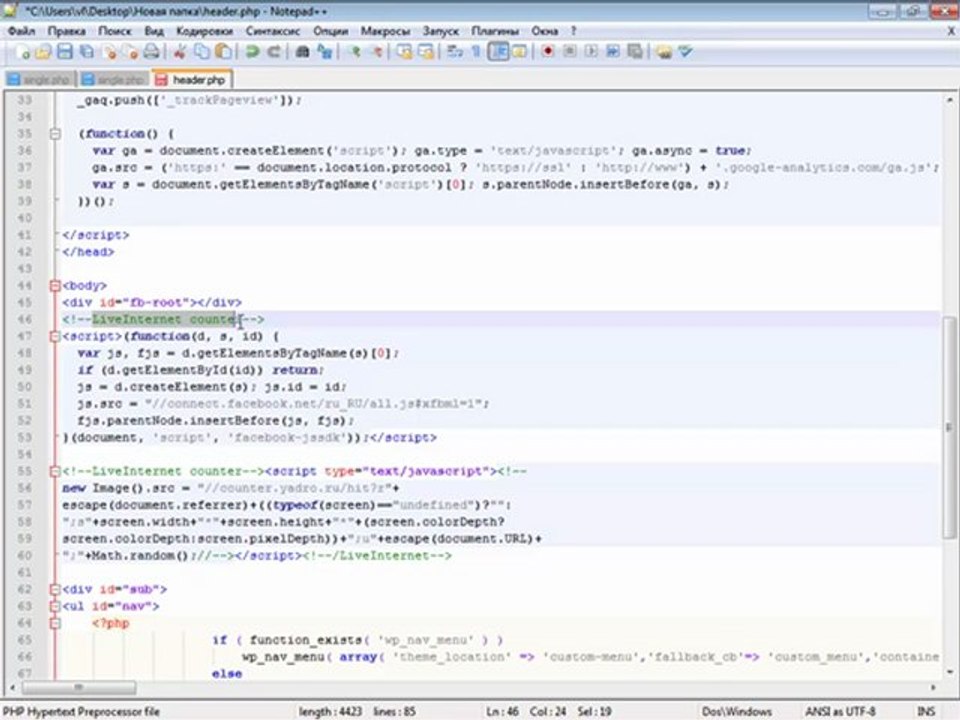This screenshot has height=720, width=960.
Task: Toggle word wrap in the toolbar
Action: [x=455, y=52]
